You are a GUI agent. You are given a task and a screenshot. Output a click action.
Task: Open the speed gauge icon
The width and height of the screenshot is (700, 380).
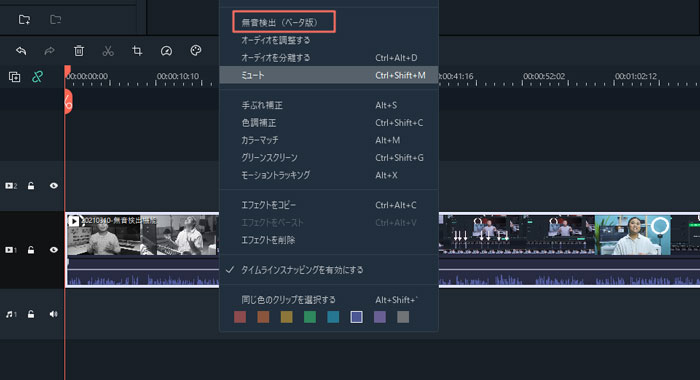pos(166,51)
